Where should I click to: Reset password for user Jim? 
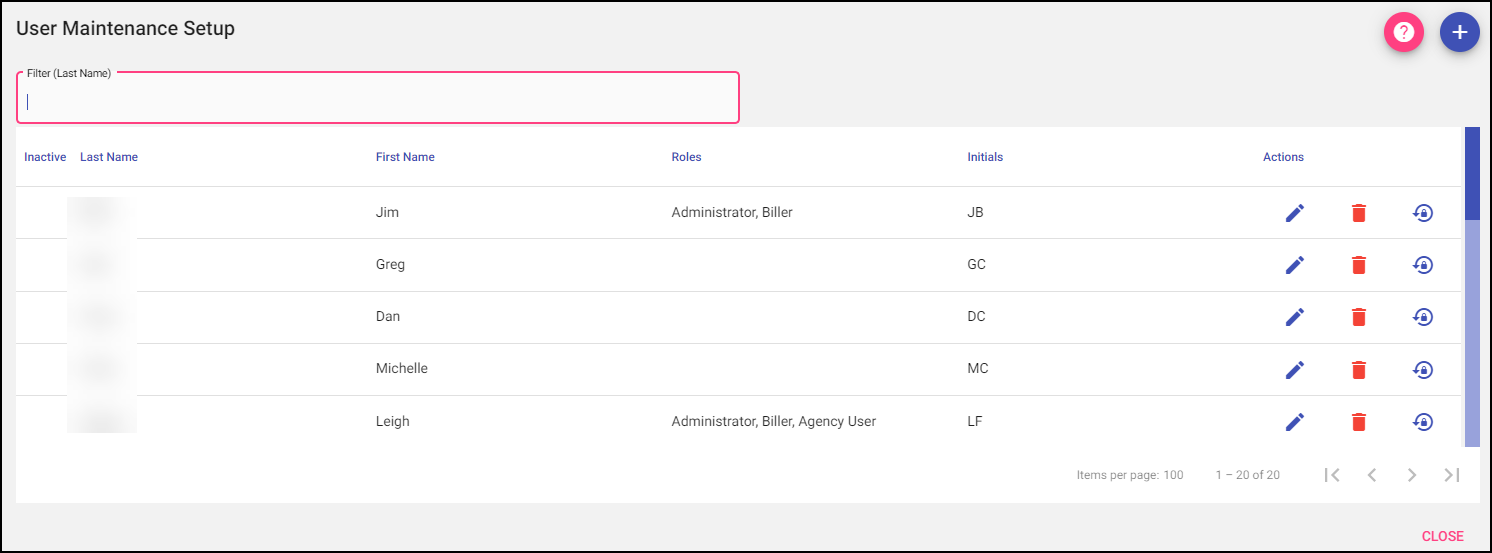coord(1423,213)
